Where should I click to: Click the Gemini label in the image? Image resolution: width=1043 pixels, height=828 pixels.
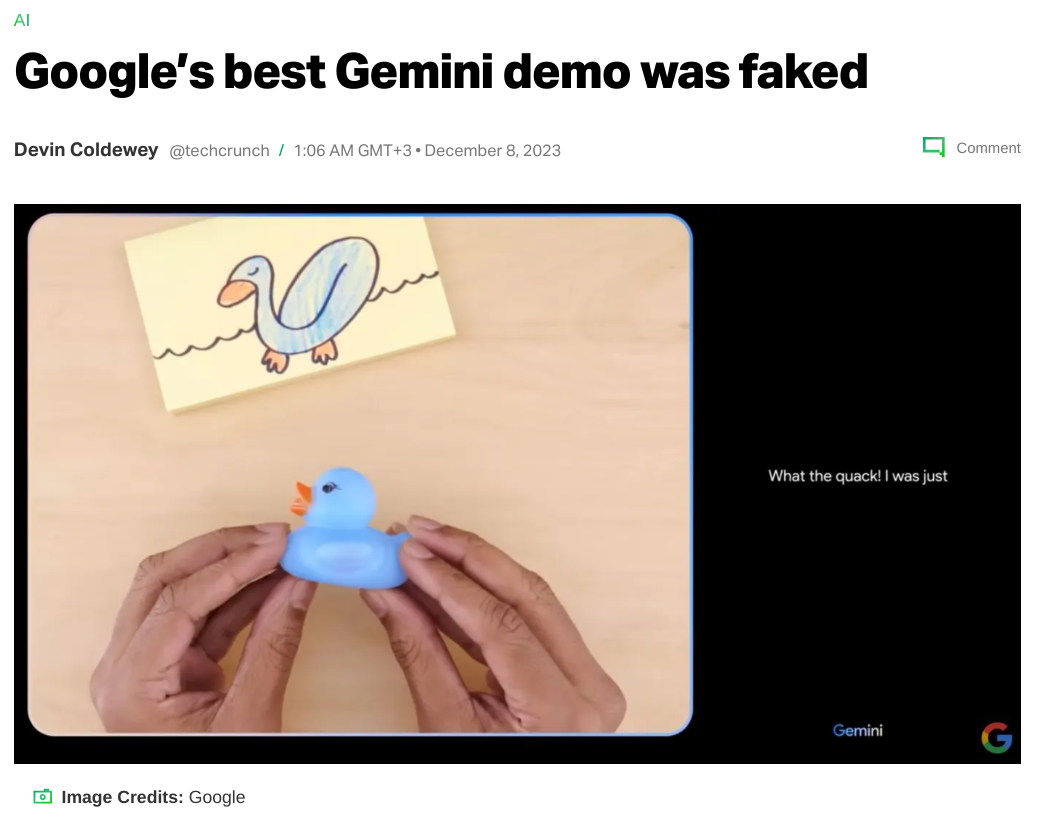857,730
